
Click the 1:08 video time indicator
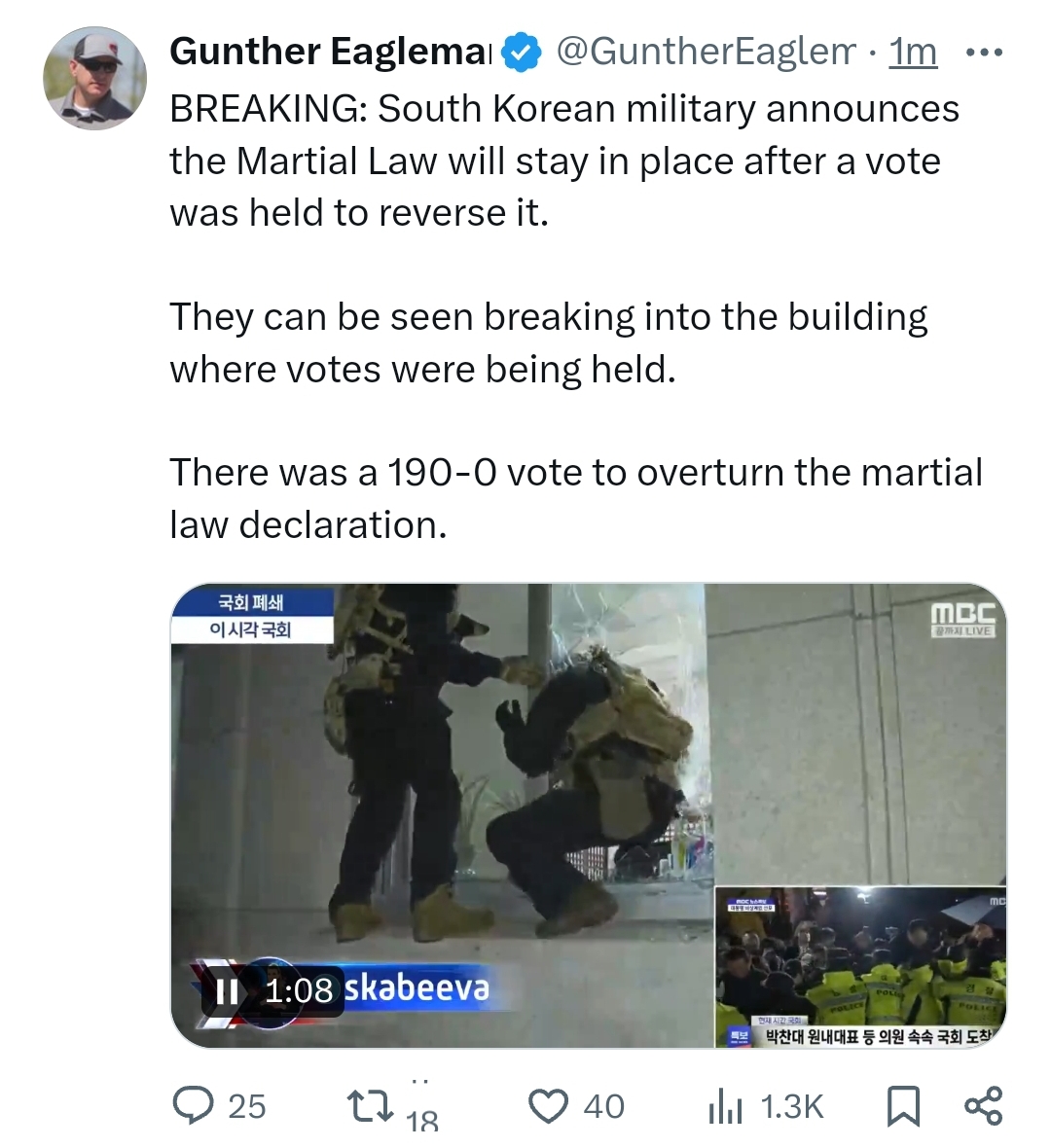coord(299,990)
